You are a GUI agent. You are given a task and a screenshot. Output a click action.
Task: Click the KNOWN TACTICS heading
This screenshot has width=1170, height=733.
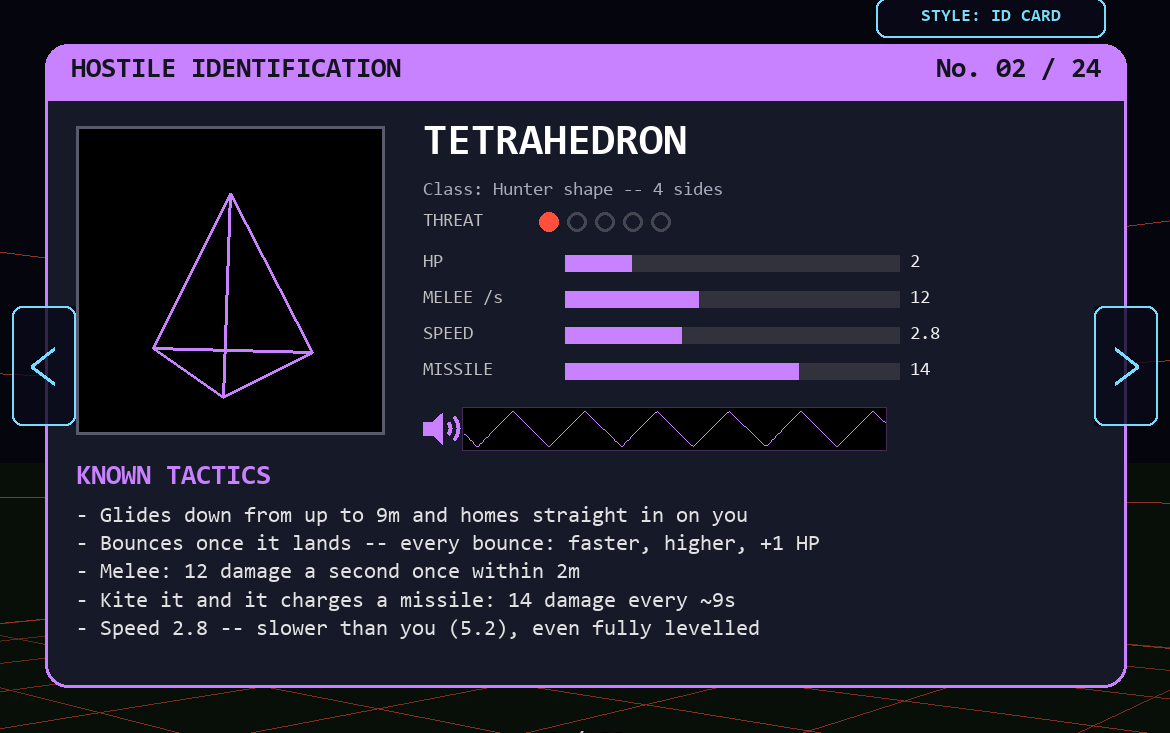[173, 475]
